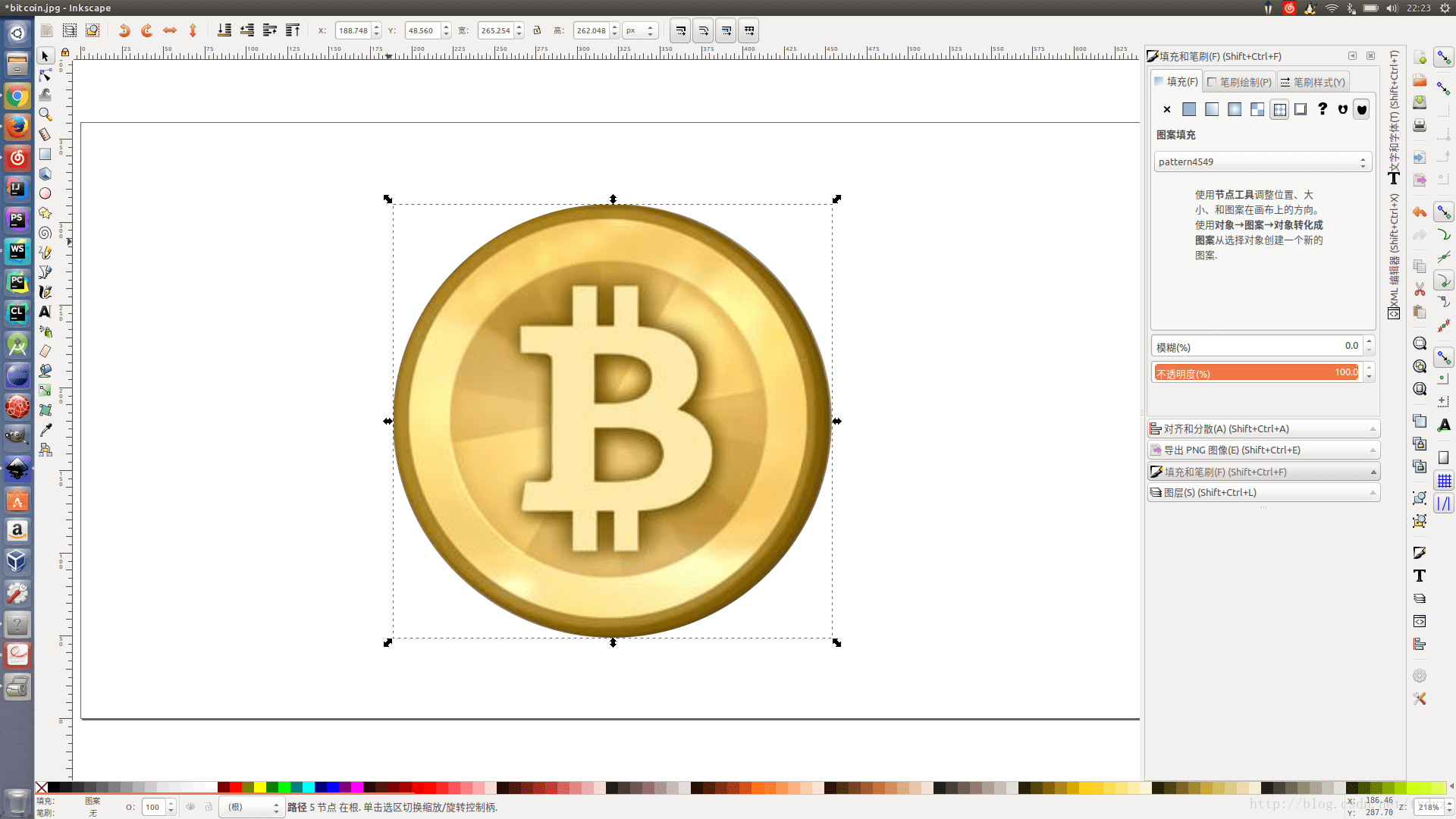Choose radial gradient fill type
Image resolution: width=1456 pixels, height=819 pixels.
tap(1235, 109)
